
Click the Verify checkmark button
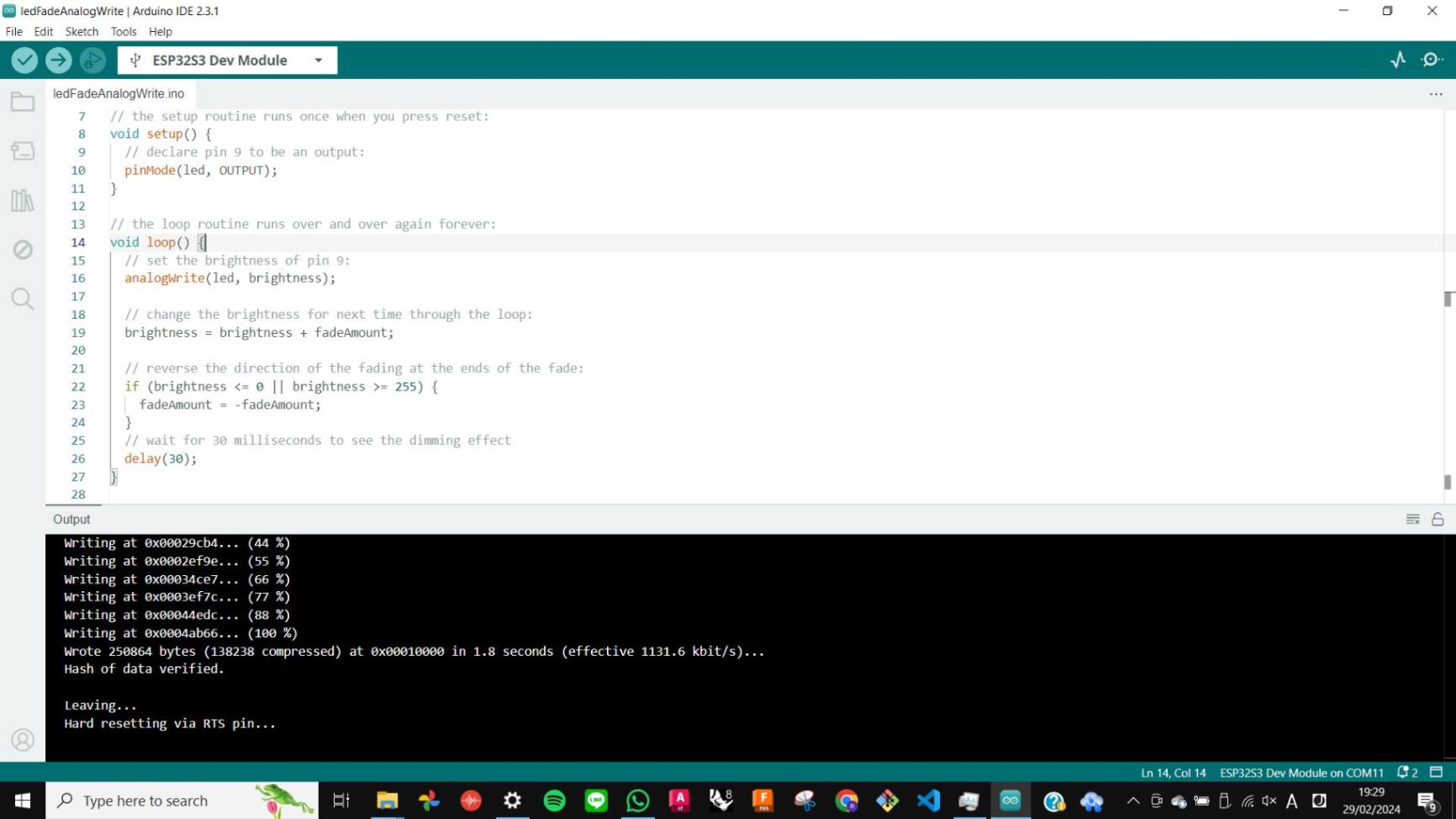pyautogui.click(x=24, y=60)
